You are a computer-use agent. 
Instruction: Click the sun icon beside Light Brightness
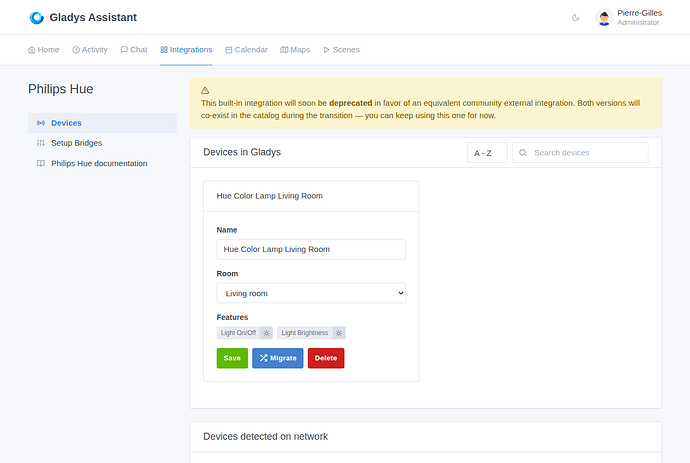338,333
